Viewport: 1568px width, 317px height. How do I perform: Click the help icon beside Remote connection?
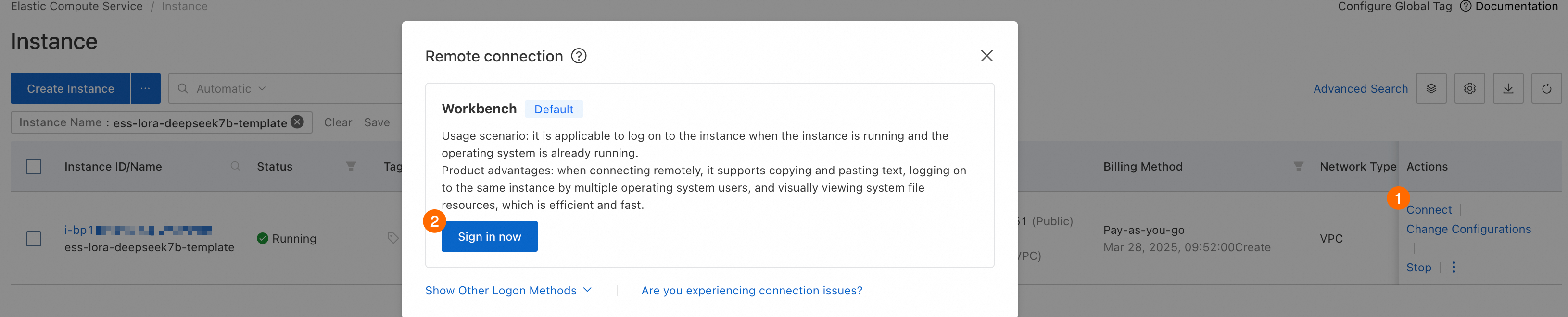578,56
